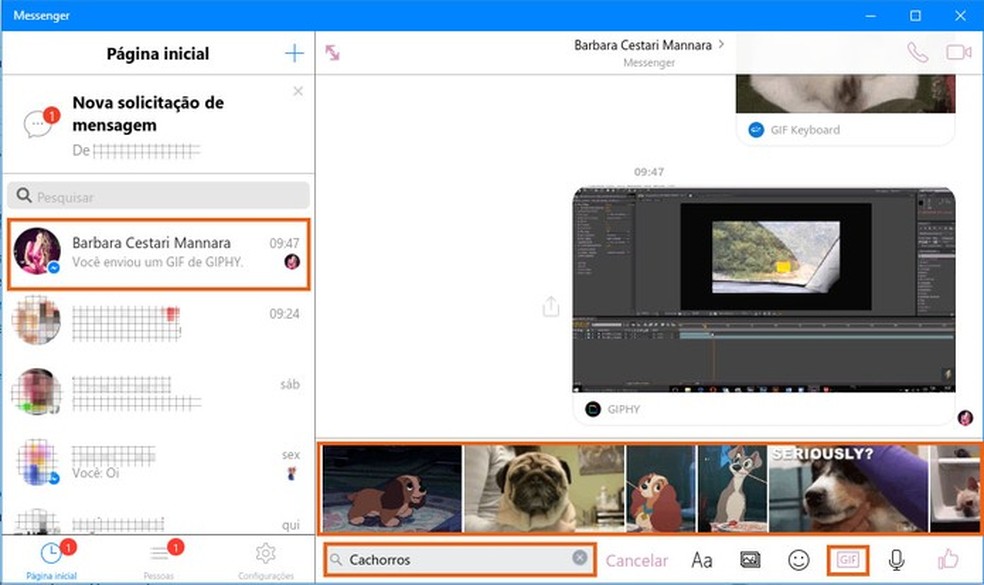The height and width of the screenshot is (585, 984).
Task: Switch to the Página inicial tab
Action: pos(50,559)
